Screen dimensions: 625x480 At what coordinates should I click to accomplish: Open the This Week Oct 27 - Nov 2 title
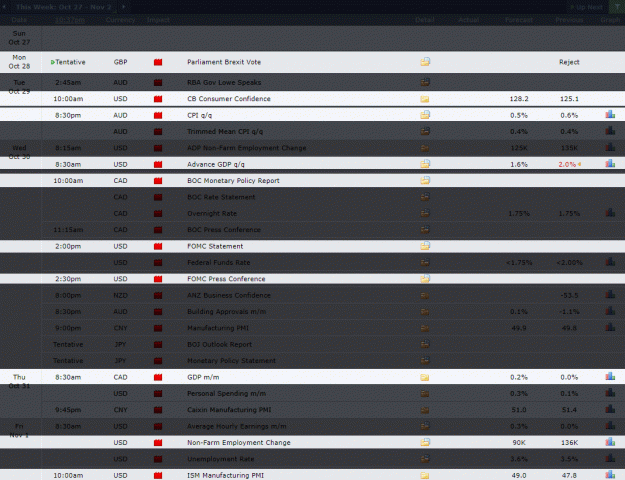(x=64, y=7)
